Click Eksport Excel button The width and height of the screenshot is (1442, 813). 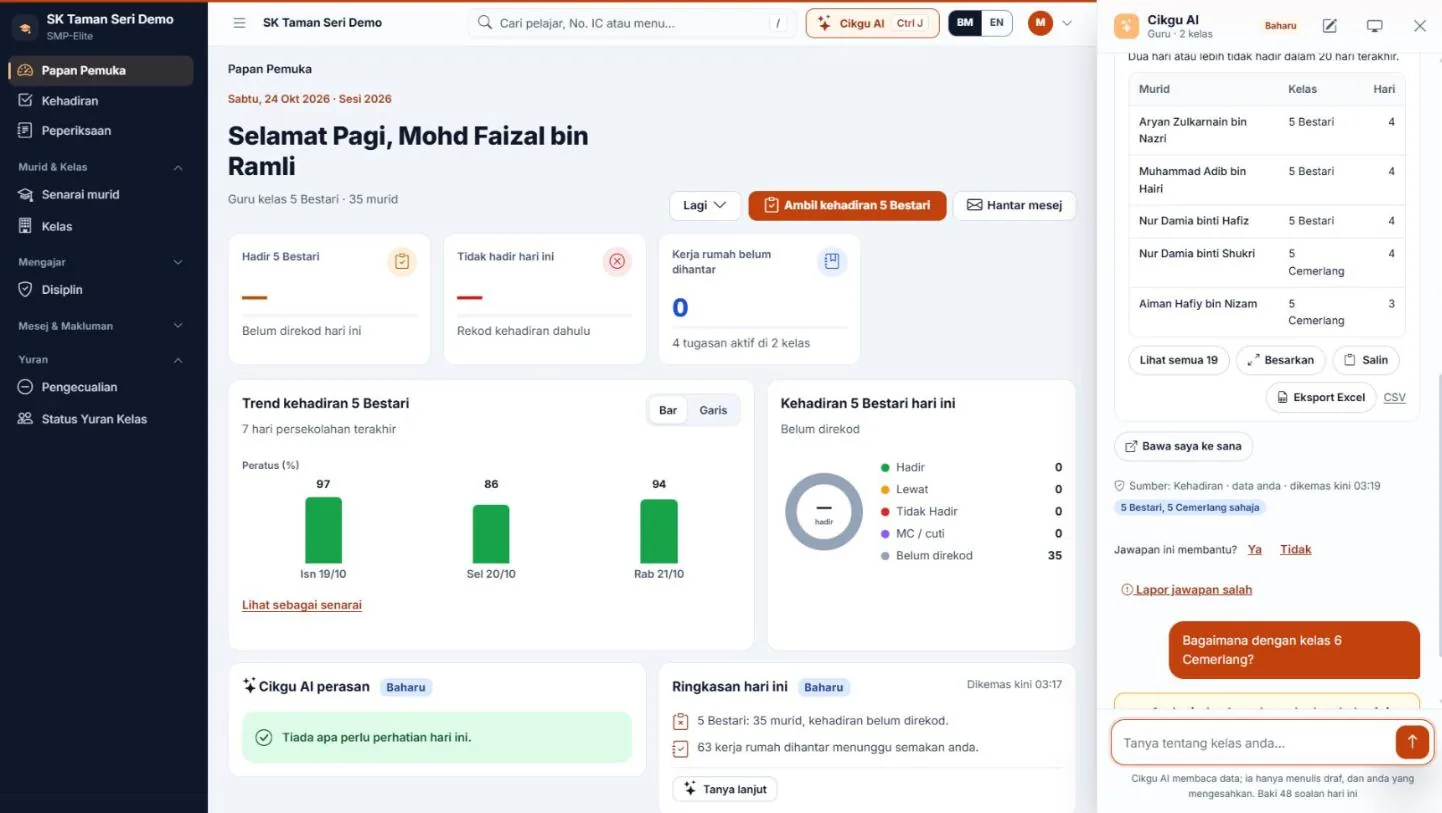pos(1320,397)
